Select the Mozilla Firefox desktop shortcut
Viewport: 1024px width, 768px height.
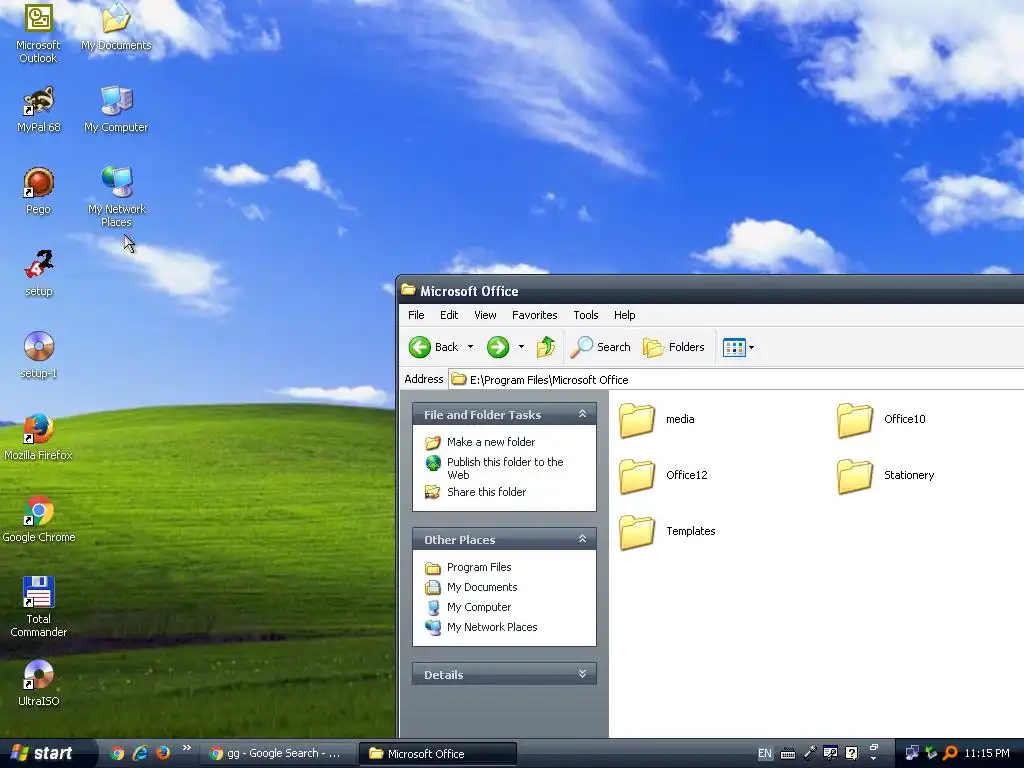38,438
